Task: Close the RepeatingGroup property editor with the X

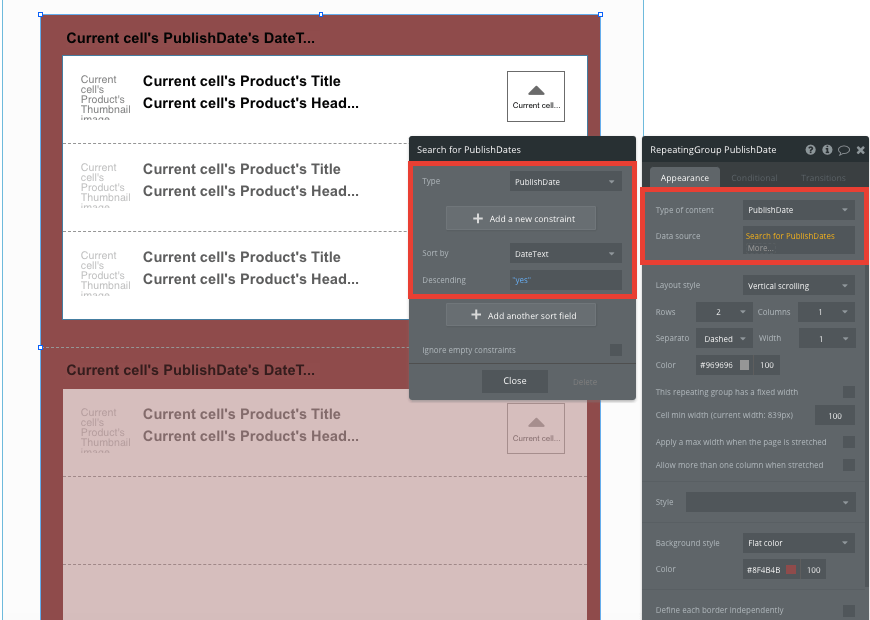Action: click(859, 150)
